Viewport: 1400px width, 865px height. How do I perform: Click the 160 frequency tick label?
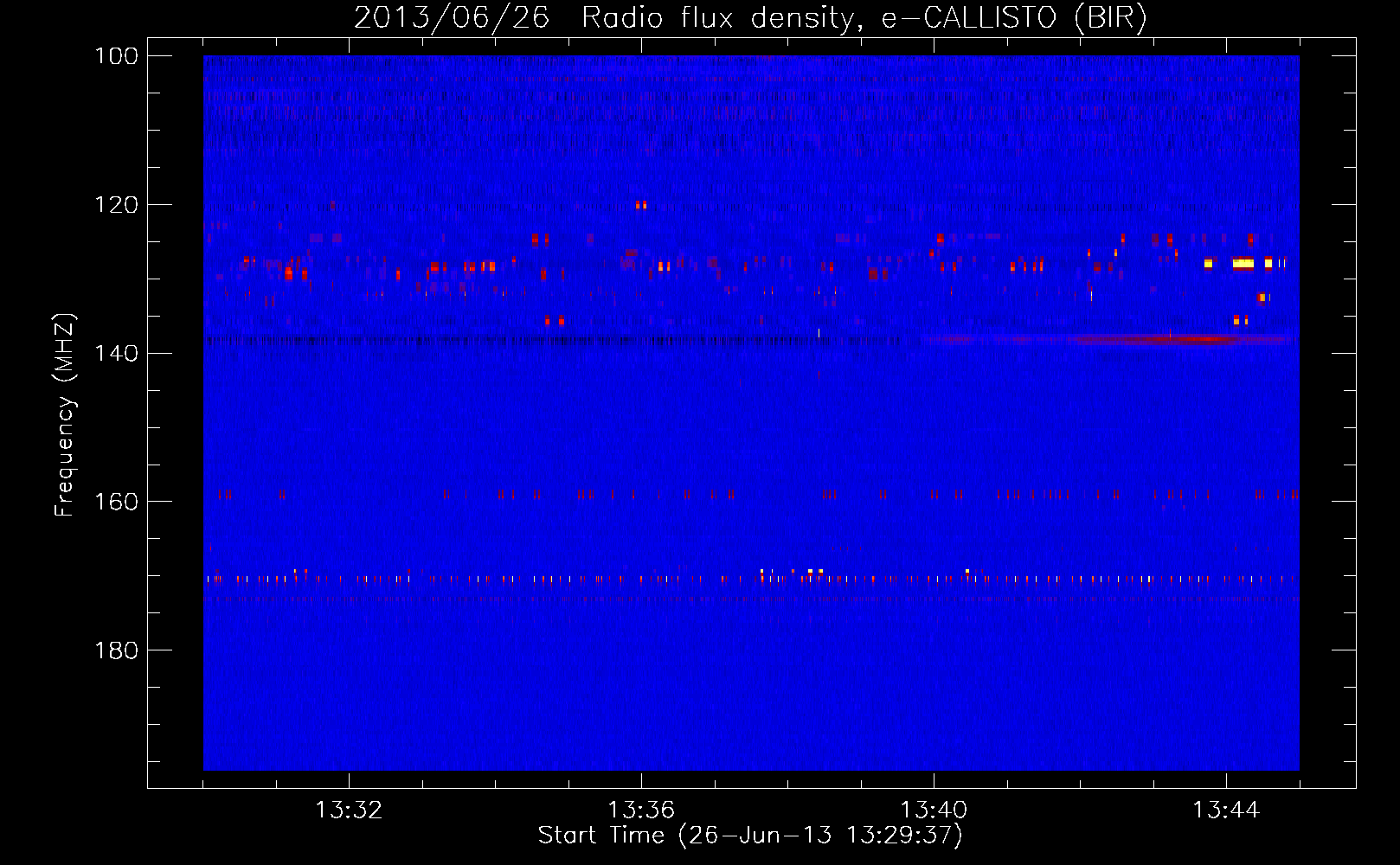tap(117, 502)
